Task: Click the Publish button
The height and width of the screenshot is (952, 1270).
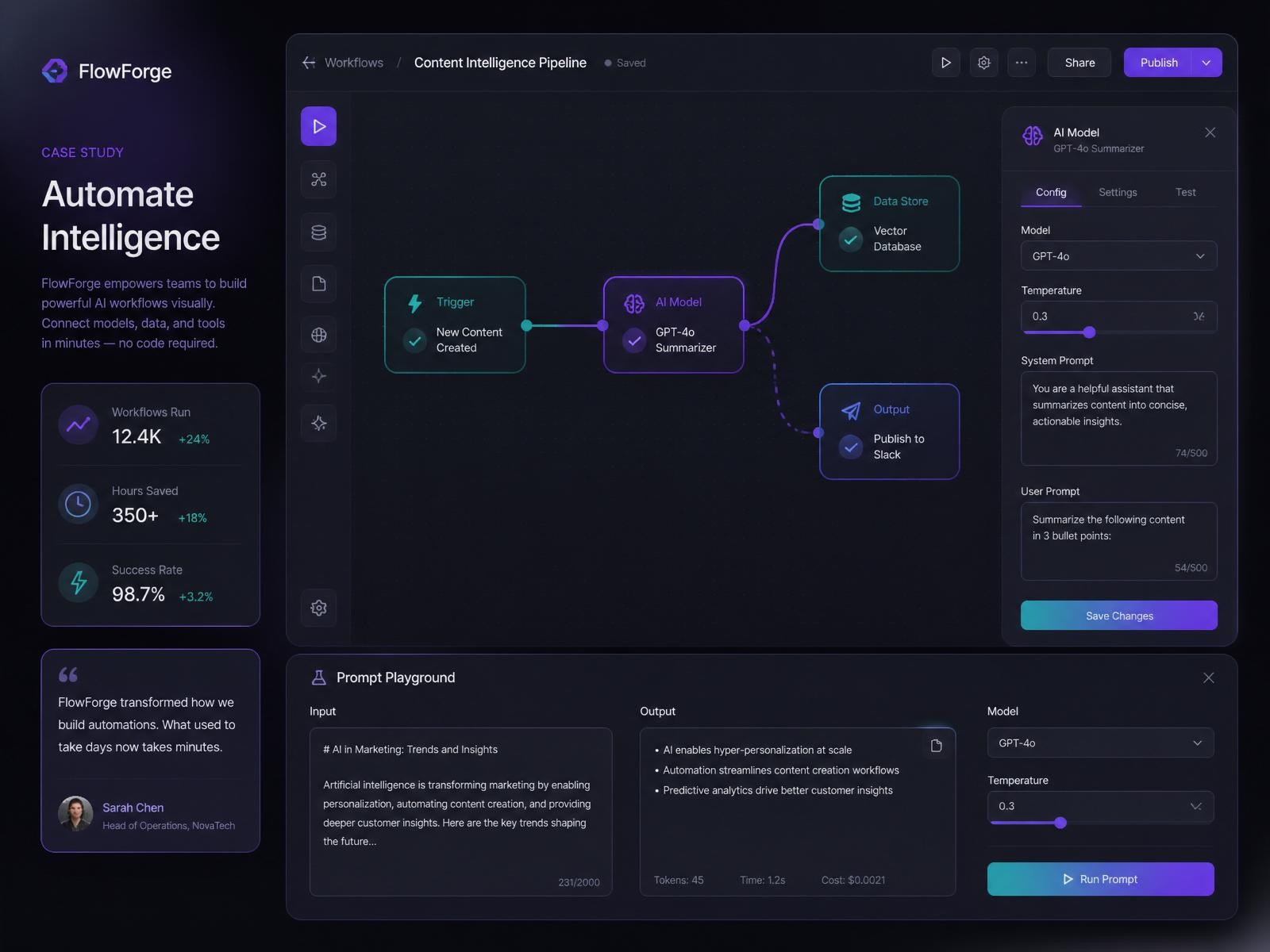Action: click(1158, 63)
